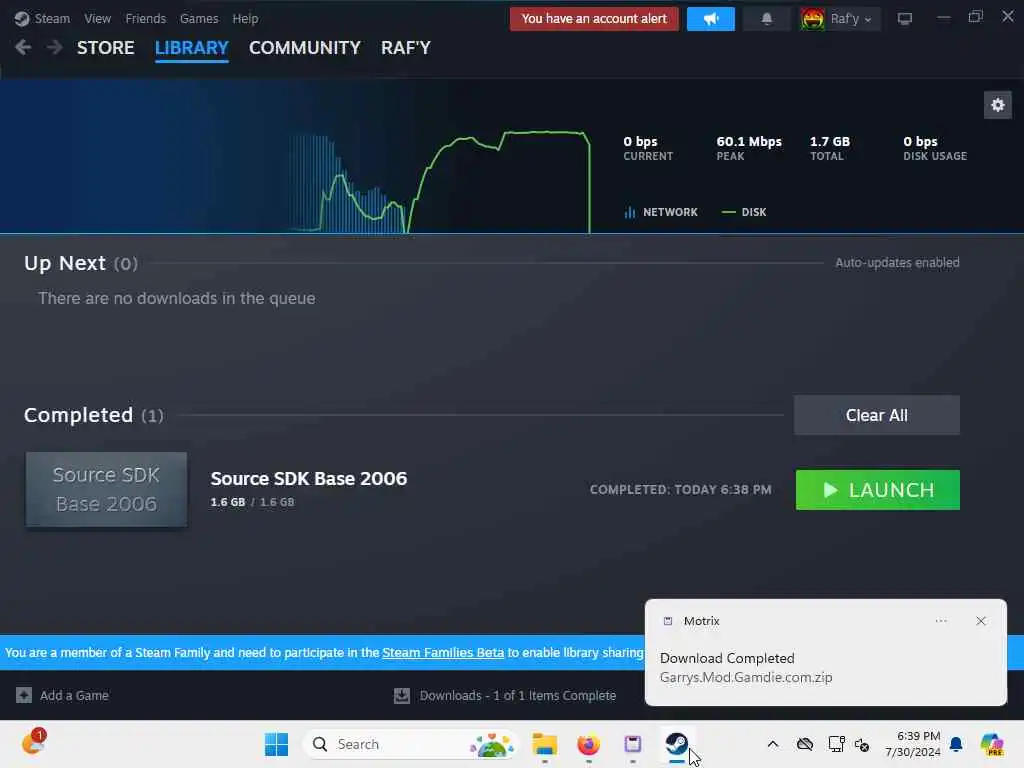The width and height of the screenshot is (1024, 768).
Task: Click the display network tray icon
Action: [x=836, y=744]
